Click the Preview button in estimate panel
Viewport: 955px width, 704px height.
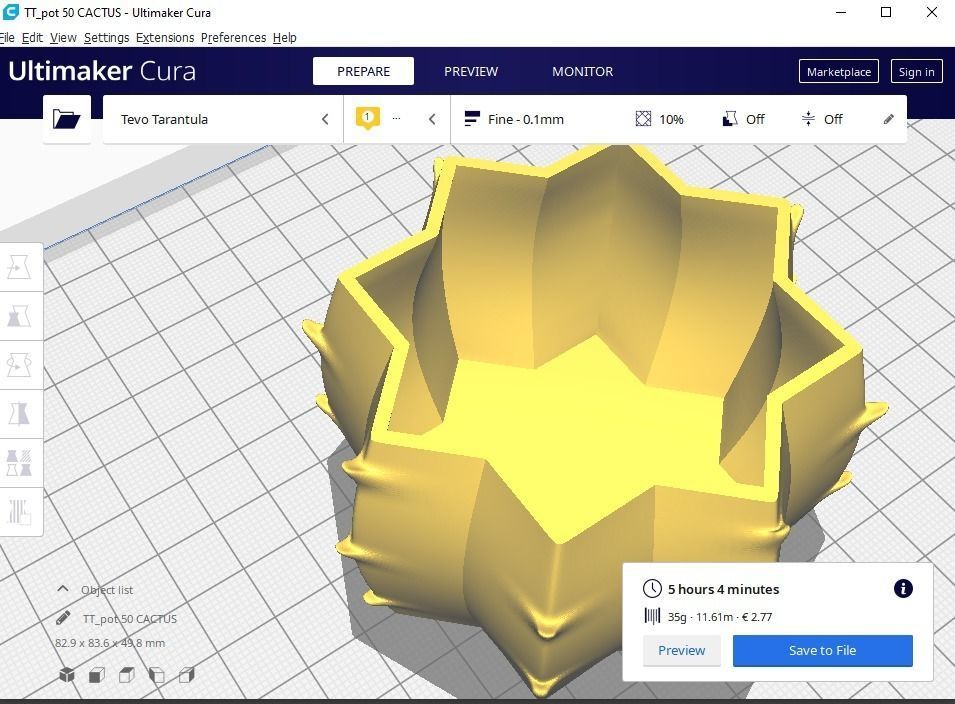click(682, 650)
